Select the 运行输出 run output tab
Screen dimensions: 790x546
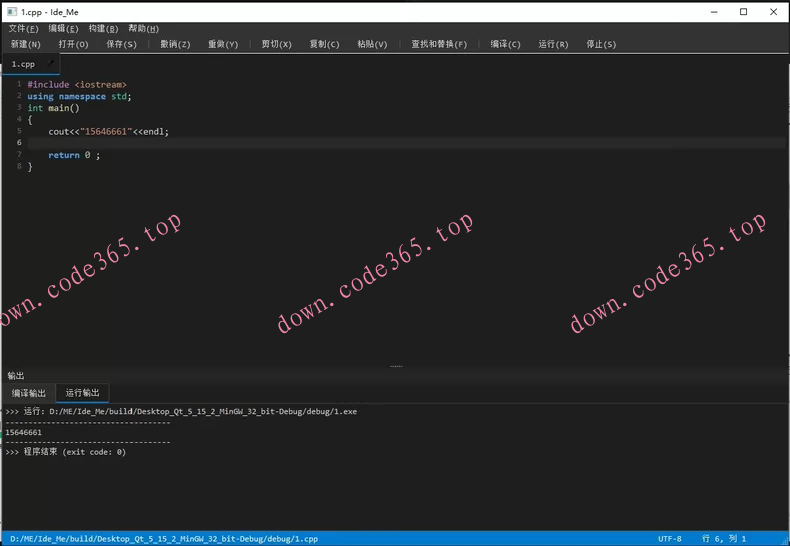point(83,393)
